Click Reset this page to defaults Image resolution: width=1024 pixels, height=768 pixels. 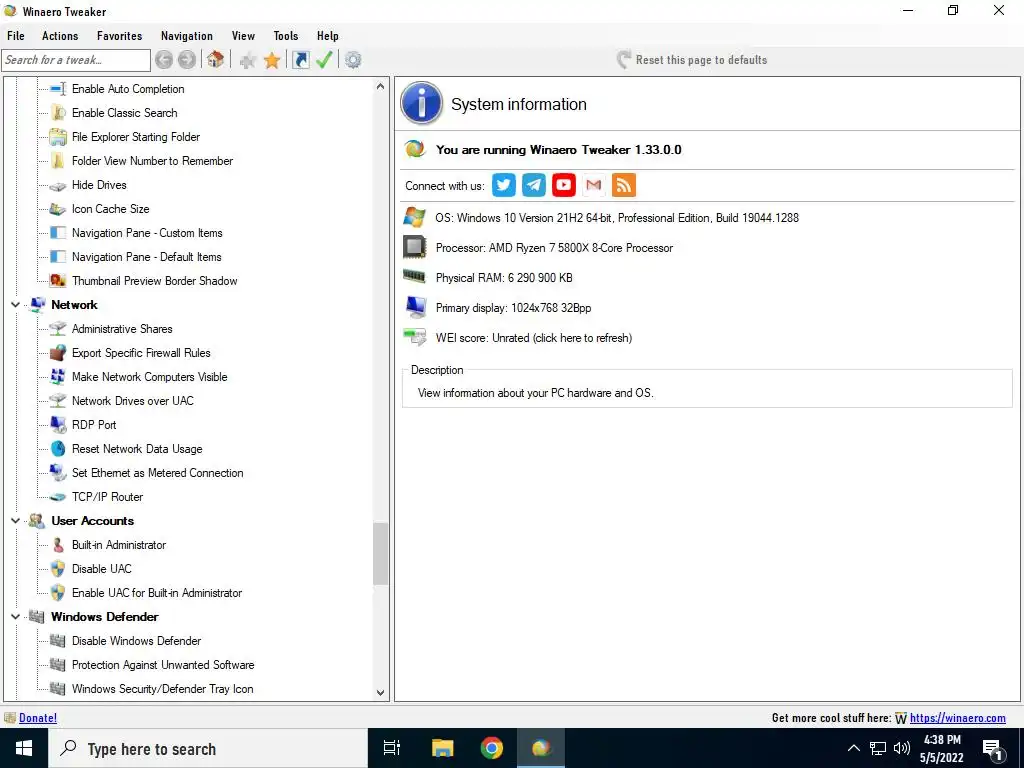coord(692,60)
